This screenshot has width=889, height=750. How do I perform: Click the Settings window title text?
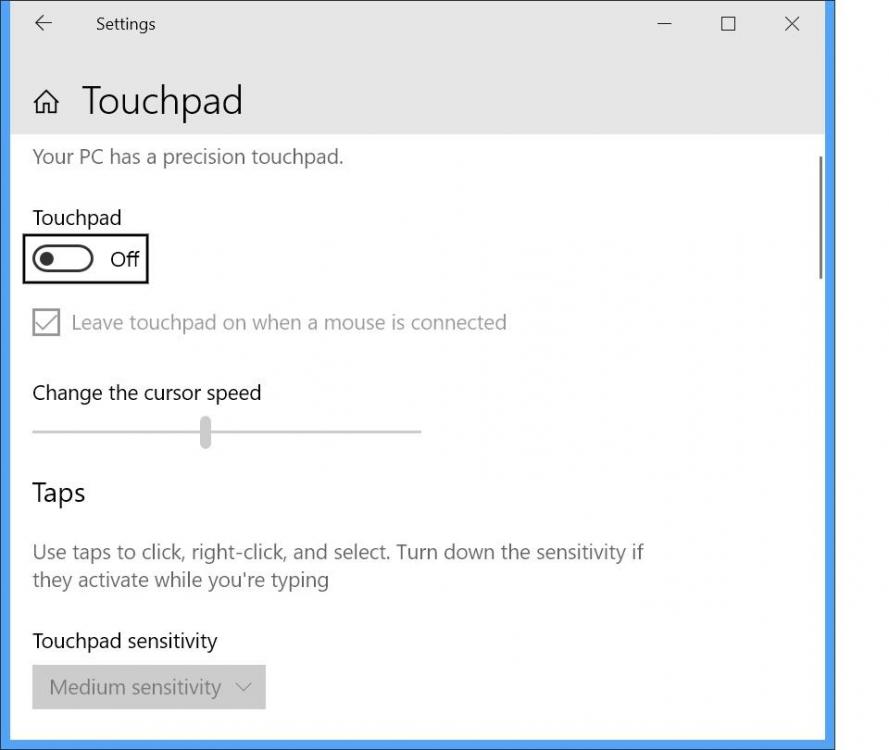coord(126,24)
